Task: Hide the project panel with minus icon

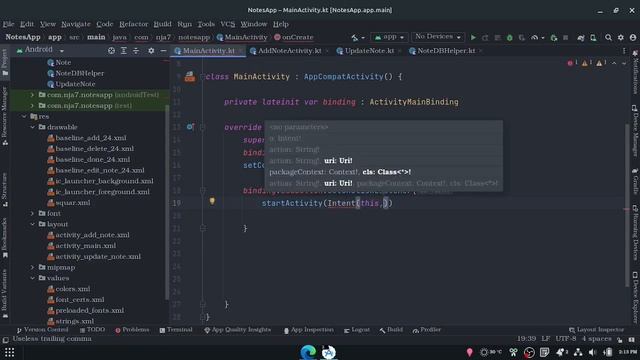Action: (x=163, y=51)
